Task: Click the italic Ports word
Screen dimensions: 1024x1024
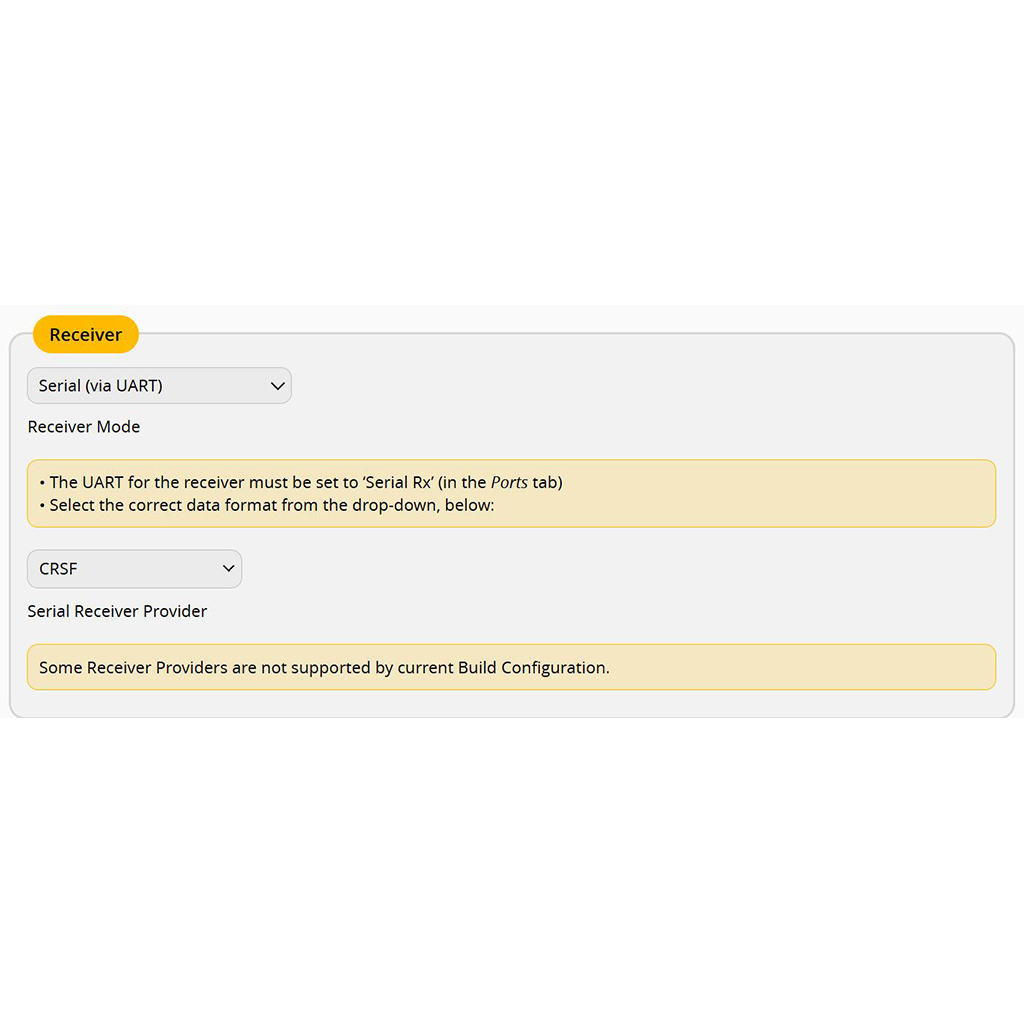Action: coord(509,482)
